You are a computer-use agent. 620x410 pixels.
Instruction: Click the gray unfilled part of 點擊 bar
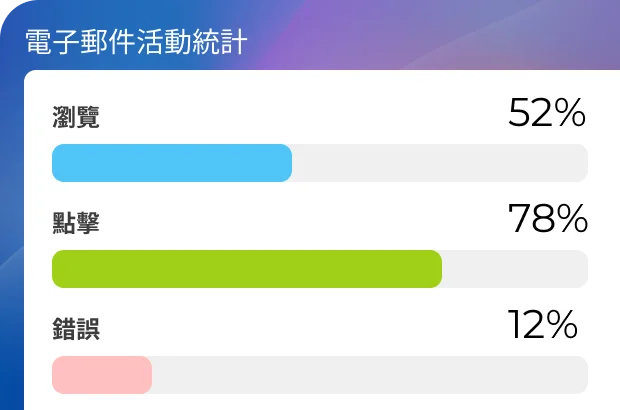(515, 269)
